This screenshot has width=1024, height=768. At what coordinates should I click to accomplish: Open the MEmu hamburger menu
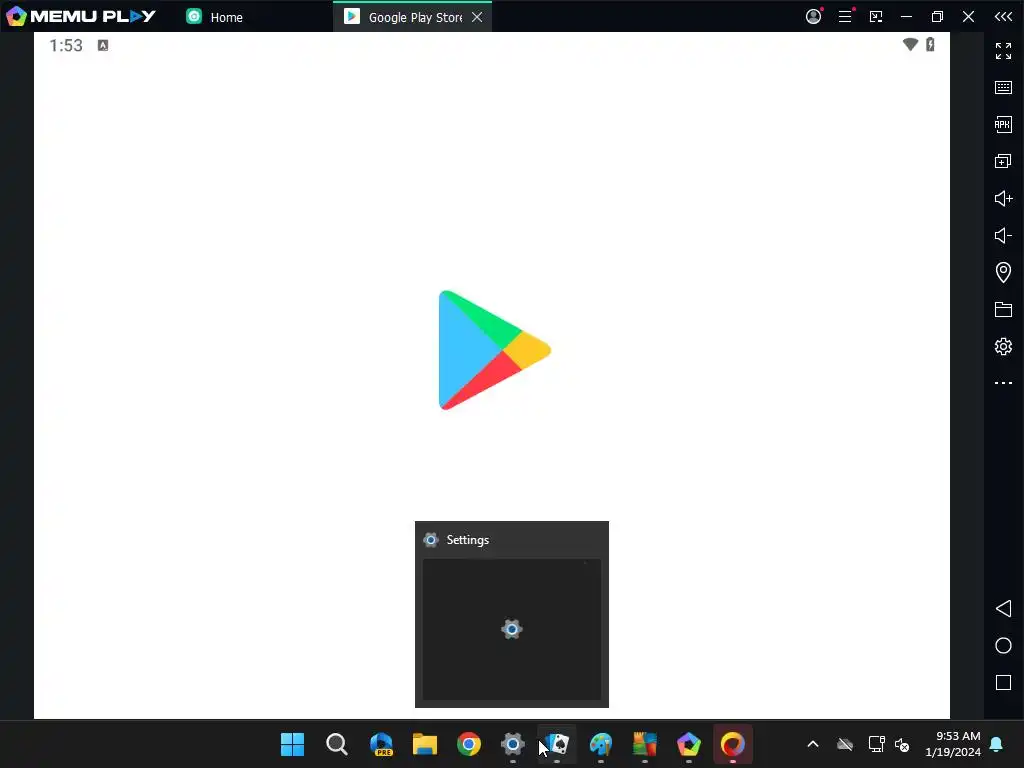(845, 16)
